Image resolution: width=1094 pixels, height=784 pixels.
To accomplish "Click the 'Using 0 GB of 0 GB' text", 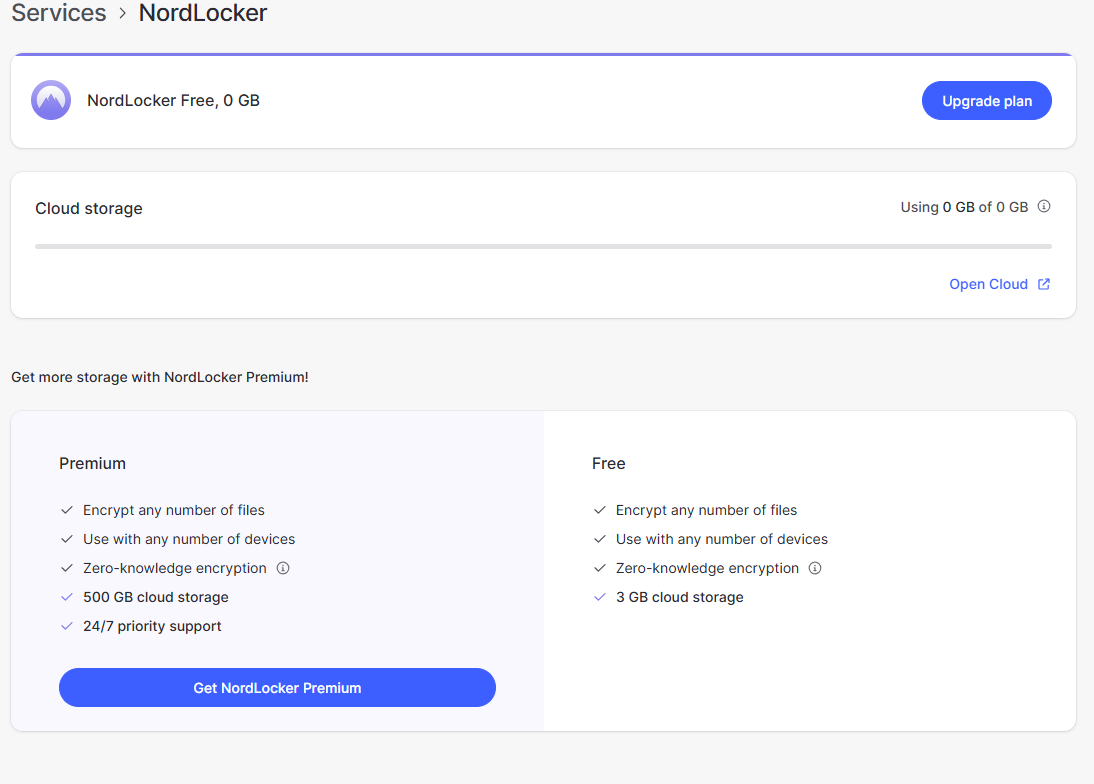I will coord(964,207).
